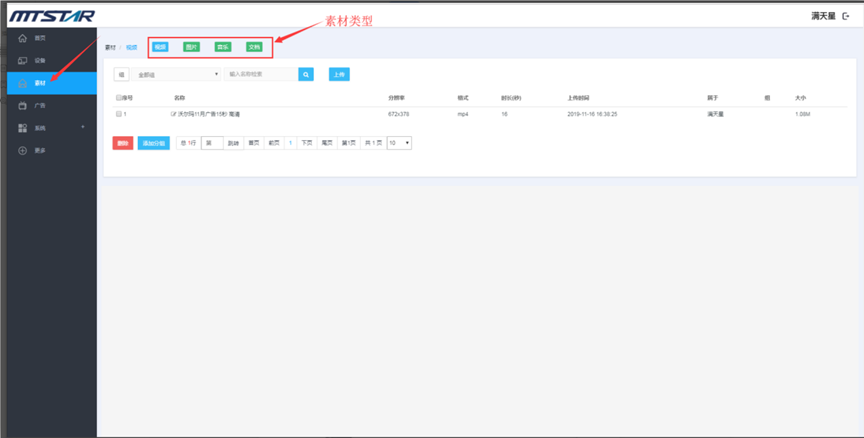Screen dimensions: 864x438
Task: Click the 系统 grid icon in sidebar
Action: point(22,128)
